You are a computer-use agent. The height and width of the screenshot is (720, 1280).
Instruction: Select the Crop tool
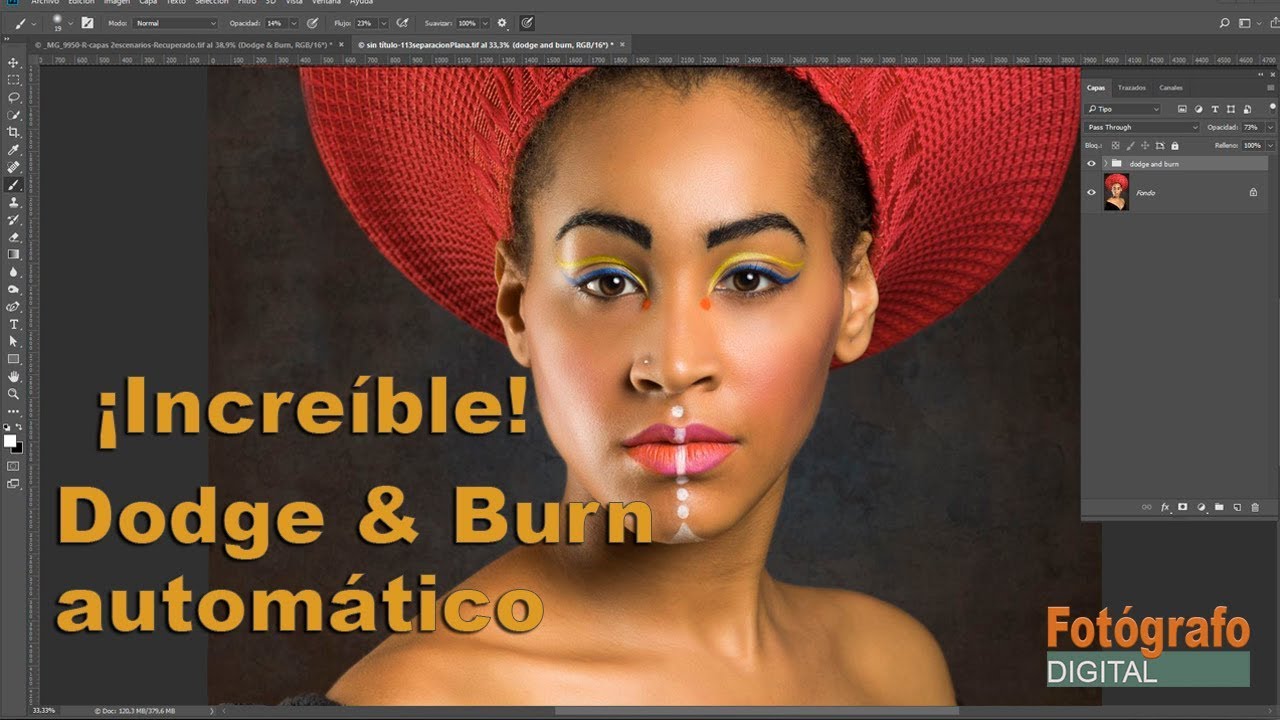pyautogui.click(x=14, y=132)
